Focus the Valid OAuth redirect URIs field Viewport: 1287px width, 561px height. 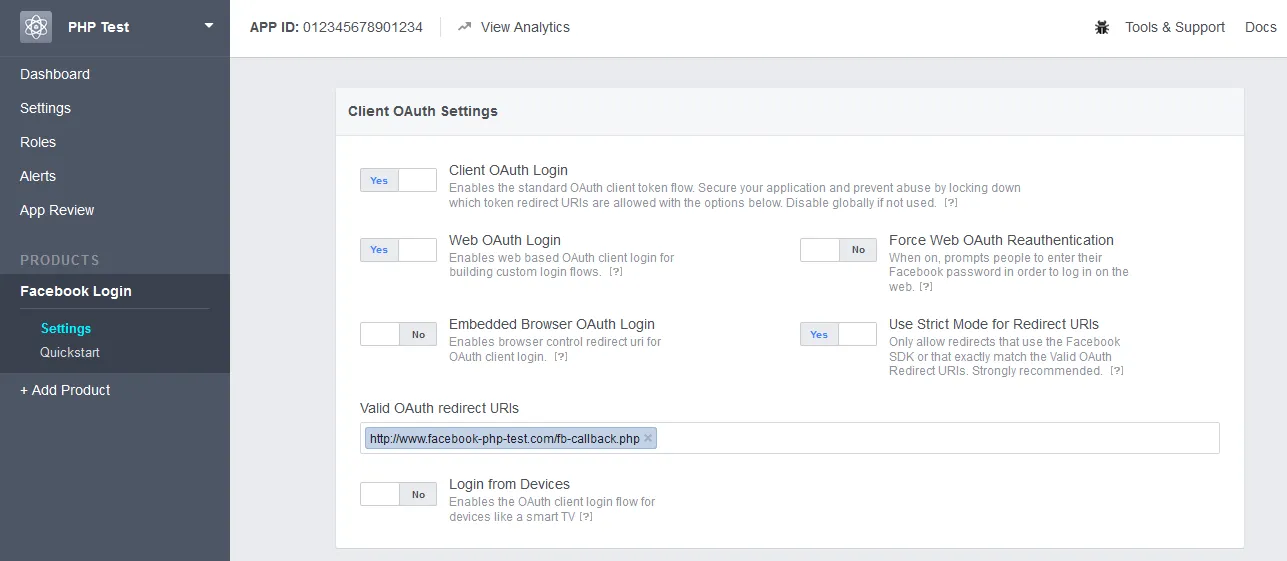[935, 438]
